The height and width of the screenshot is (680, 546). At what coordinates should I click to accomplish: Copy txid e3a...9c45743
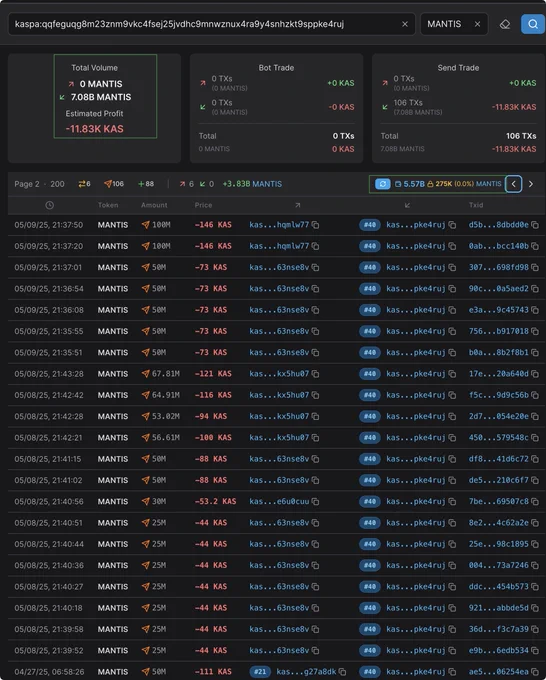point(535,310)
